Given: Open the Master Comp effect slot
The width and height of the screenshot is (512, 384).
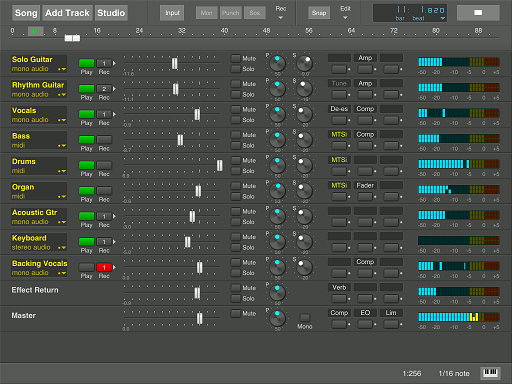Looking at the screenshot, I should (x=339, y=313).
